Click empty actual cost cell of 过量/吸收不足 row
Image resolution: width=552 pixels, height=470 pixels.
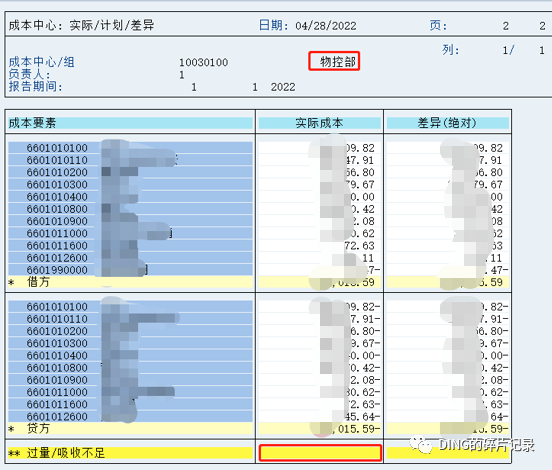320,453
